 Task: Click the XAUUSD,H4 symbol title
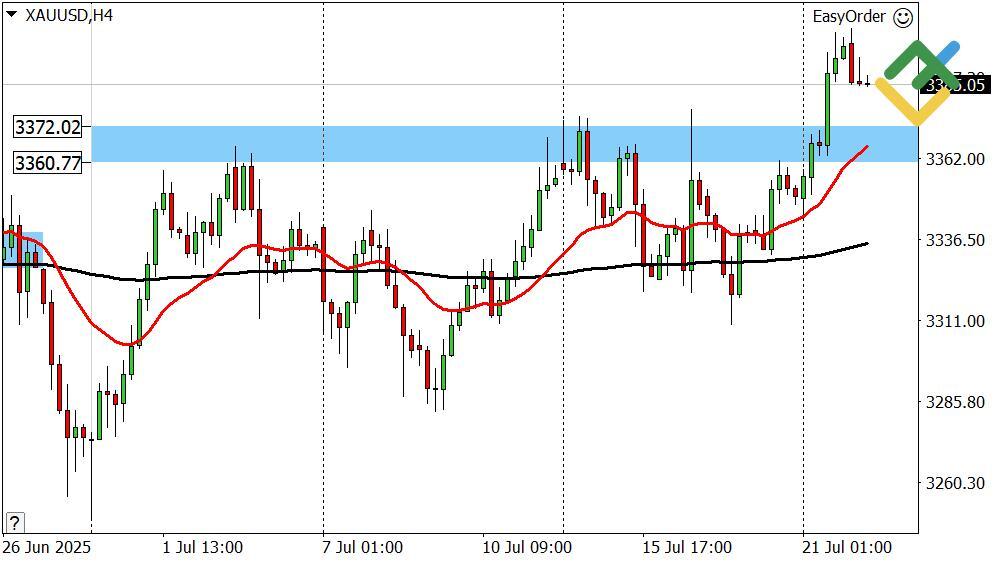point(70,15)
